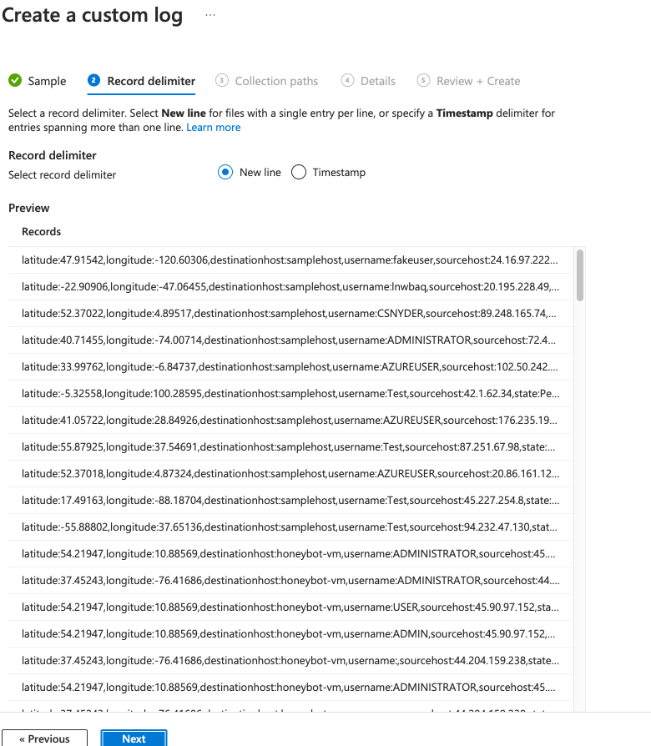
Task: Select the record with username fakeuser
Action: pos(290,260)
